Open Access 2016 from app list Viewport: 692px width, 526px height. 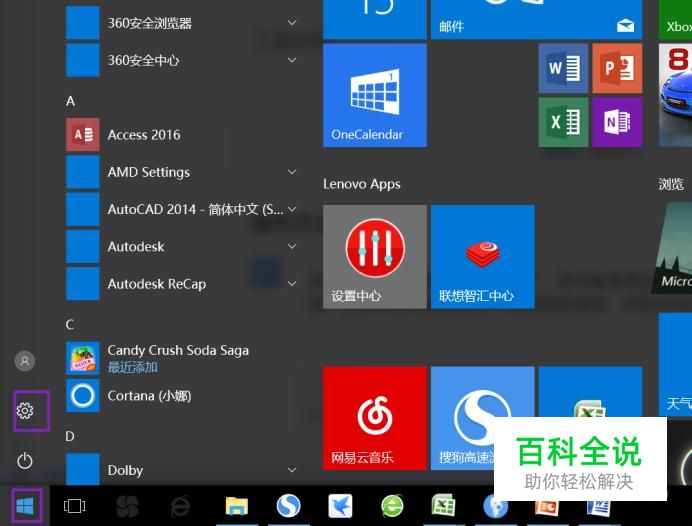181,135
